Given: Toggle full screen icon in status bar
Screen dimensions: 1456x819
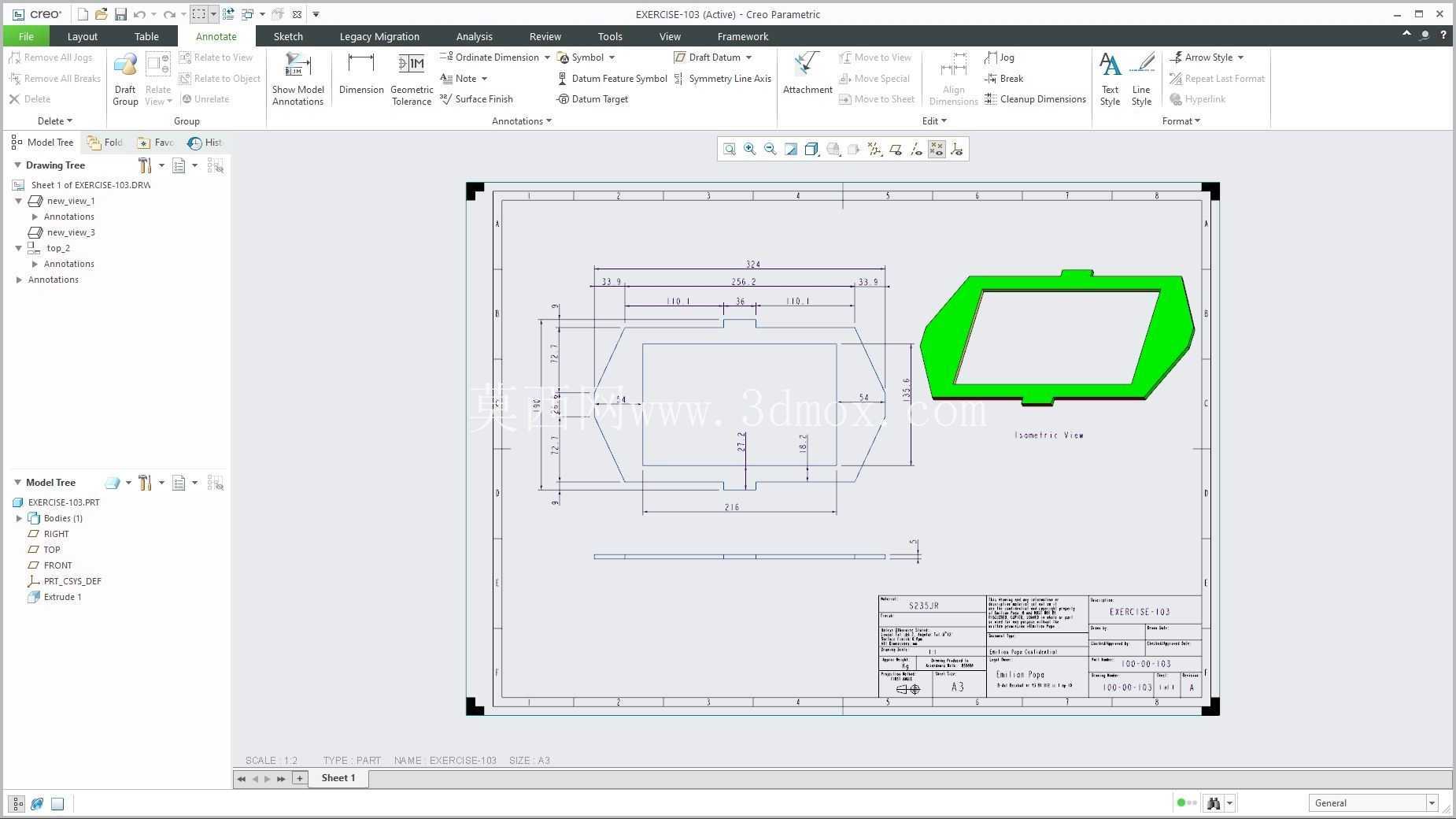Looking at the screenshot, I should [57, 804].
